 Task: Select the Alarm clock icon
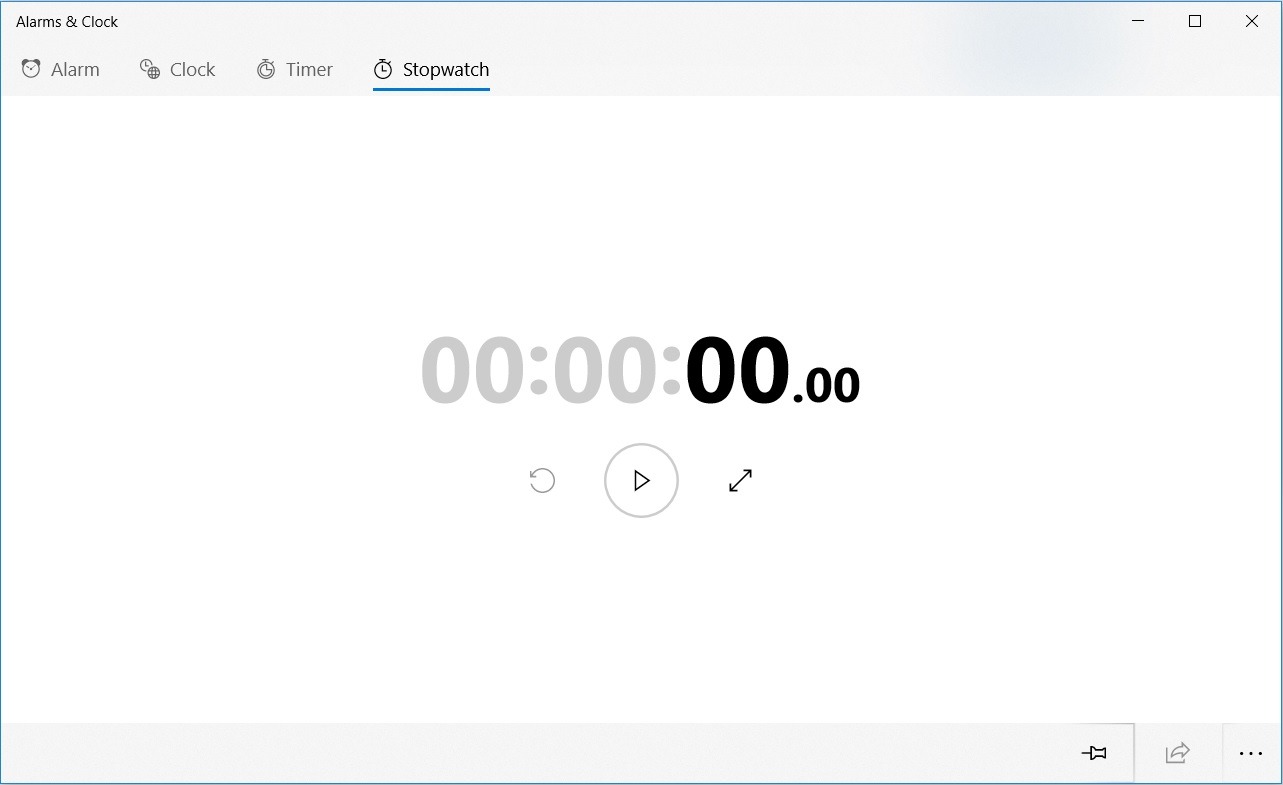click(x=31, y=68)
